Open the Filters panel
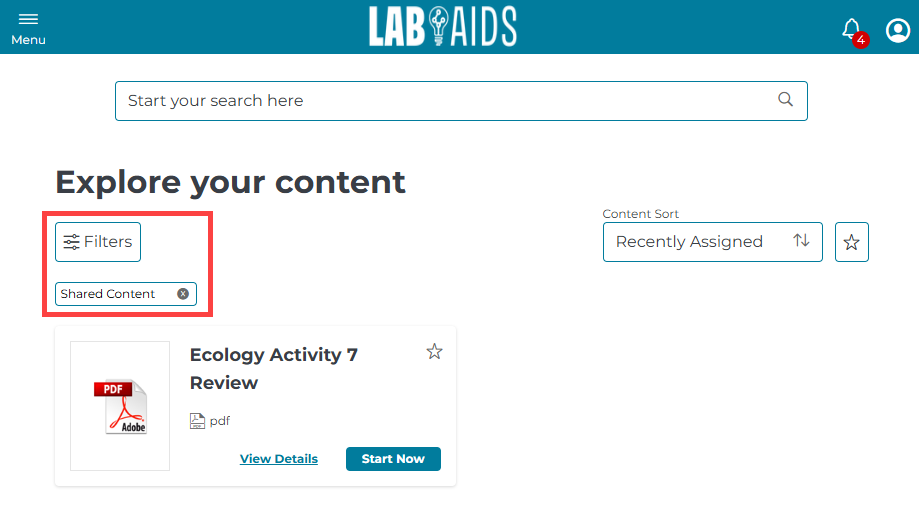 point(98,242)
